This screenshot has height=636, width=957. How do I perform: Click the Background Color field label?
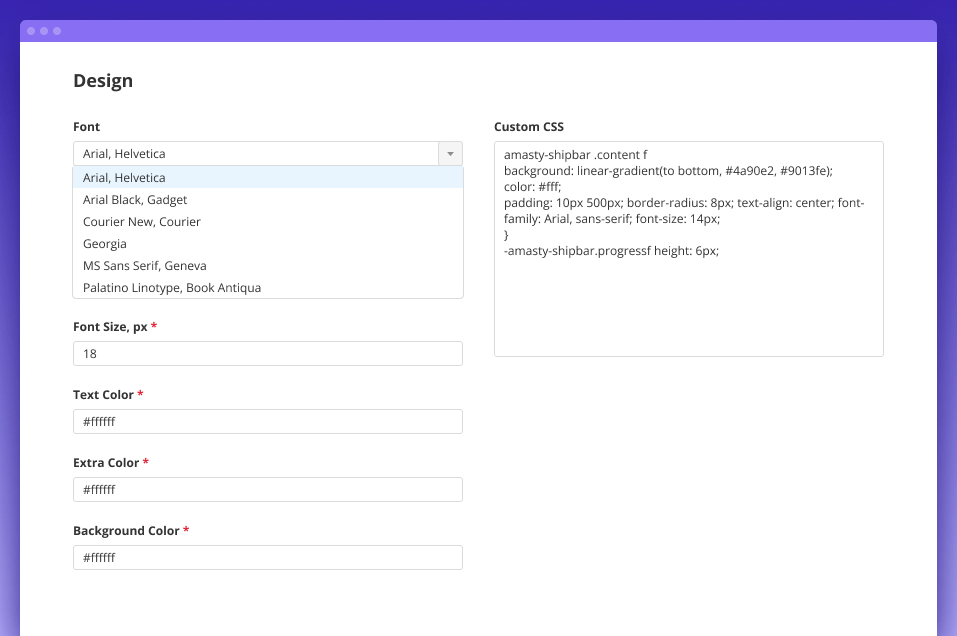[x=126, y=531]
